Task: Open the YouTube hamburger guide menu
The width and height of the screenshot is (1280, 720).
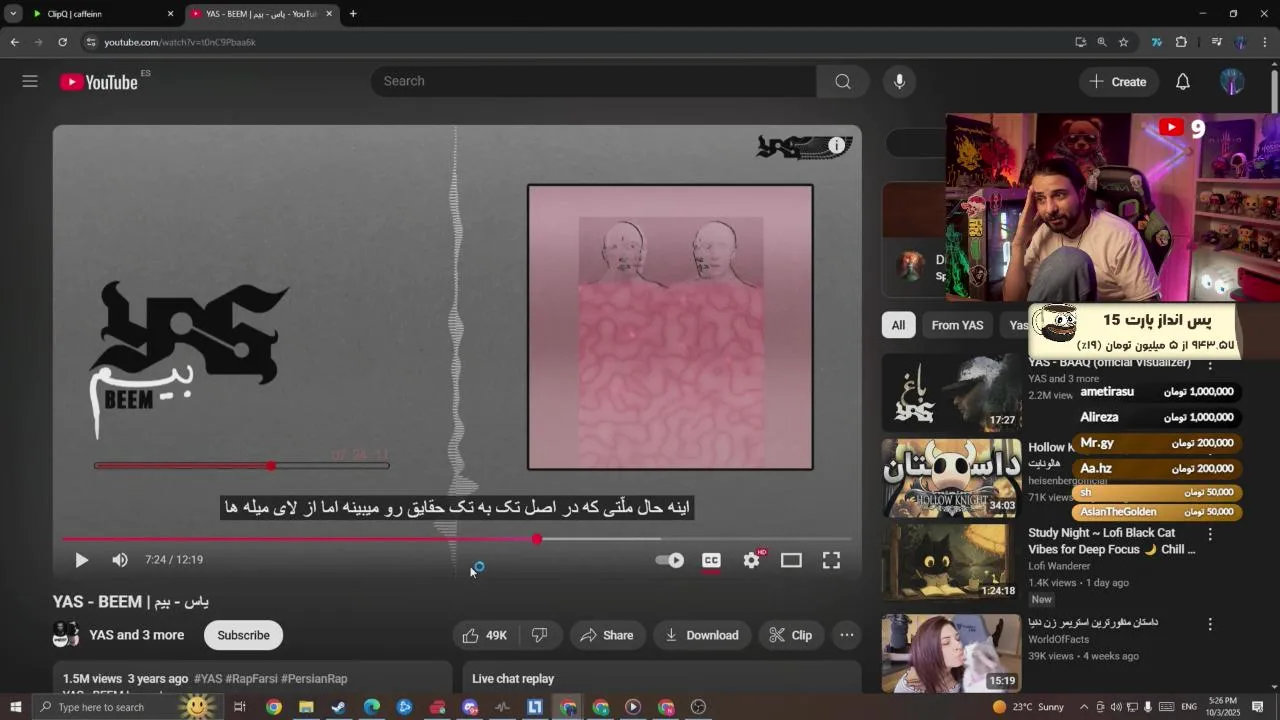Action: click(30, 81)
